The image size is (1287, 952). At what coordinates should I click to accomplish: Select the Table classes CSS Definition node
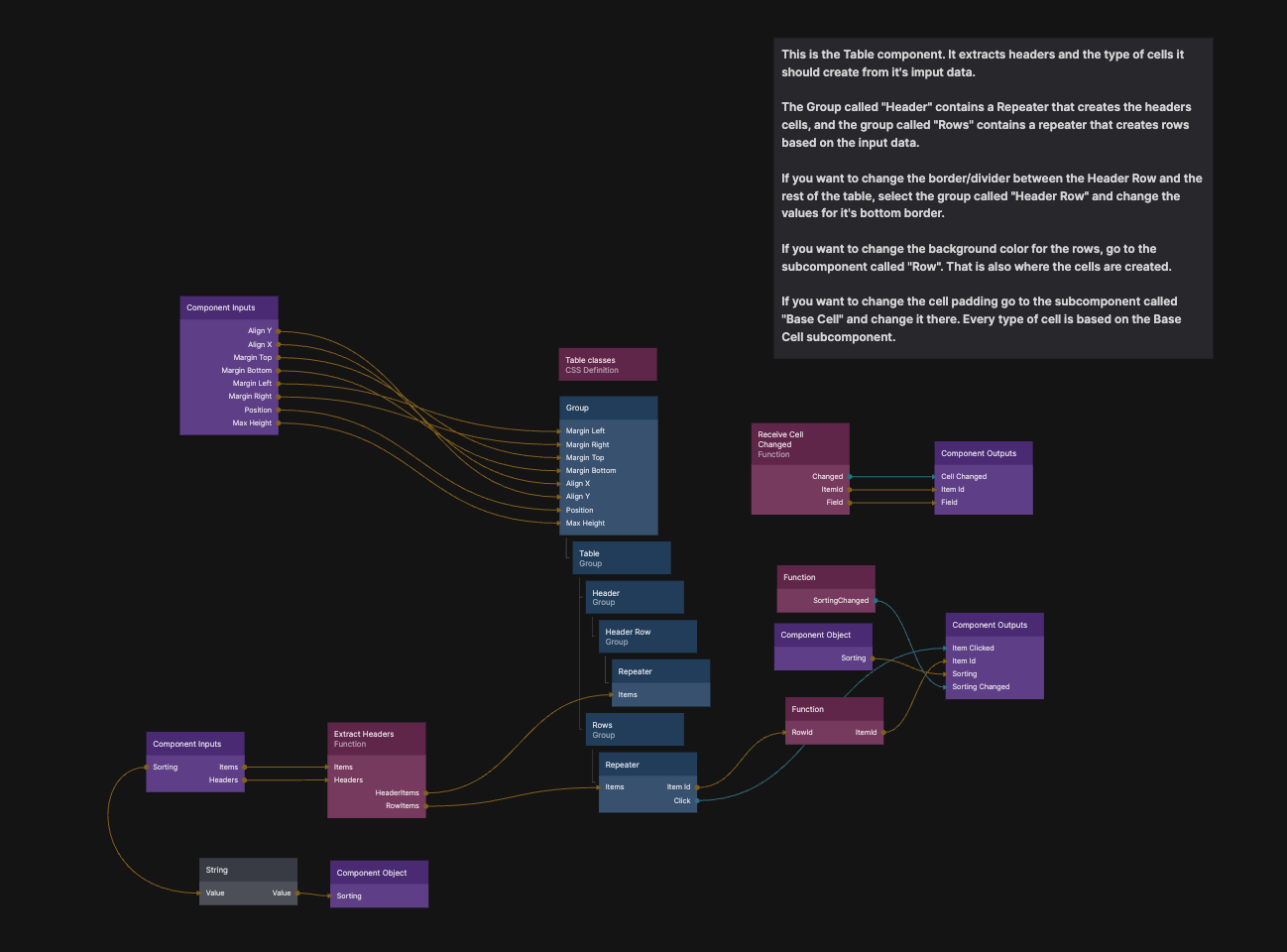(x=607, y=364)
